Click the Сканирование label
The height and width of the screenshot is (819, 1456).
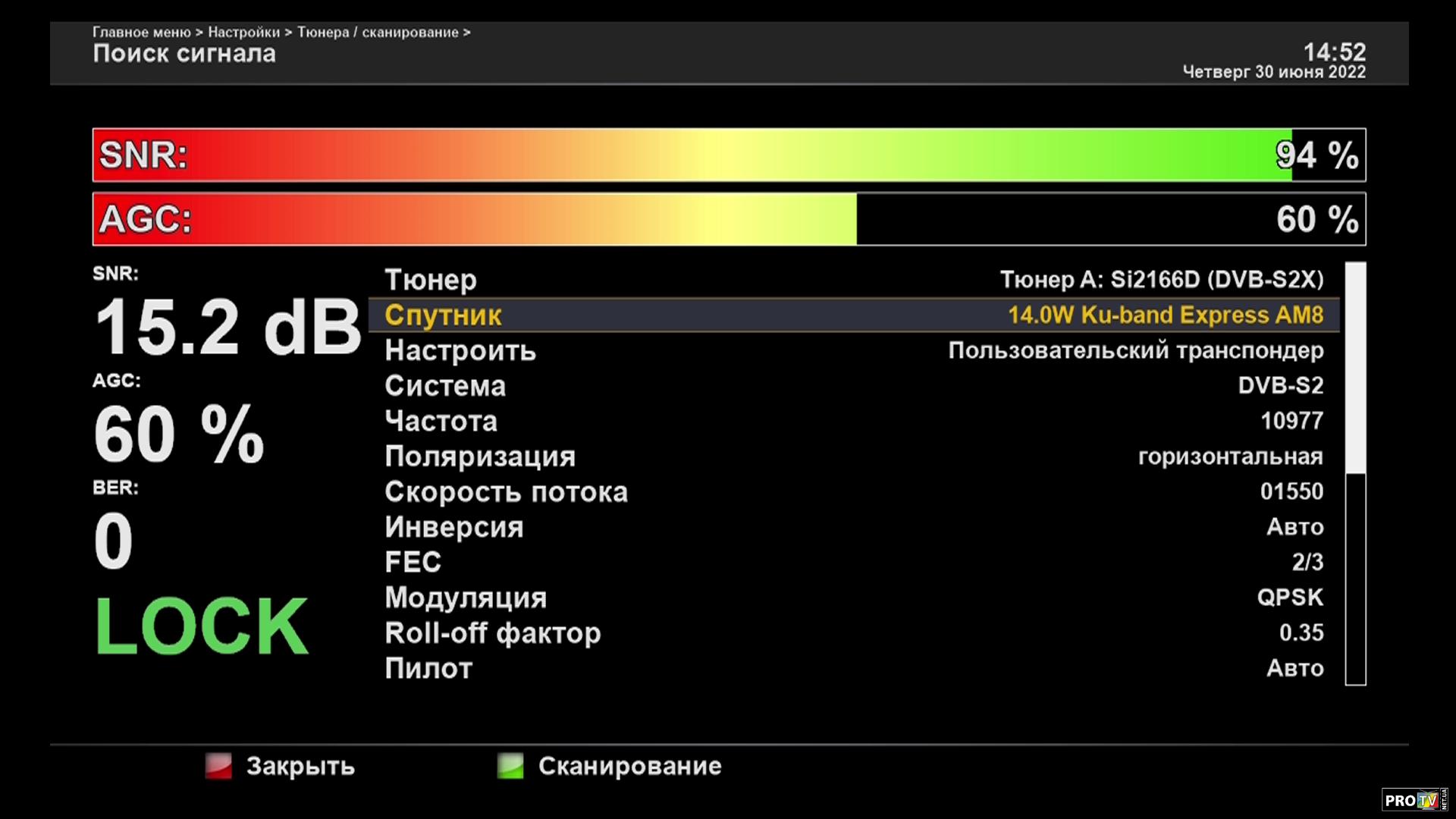[x=629, y=766]
